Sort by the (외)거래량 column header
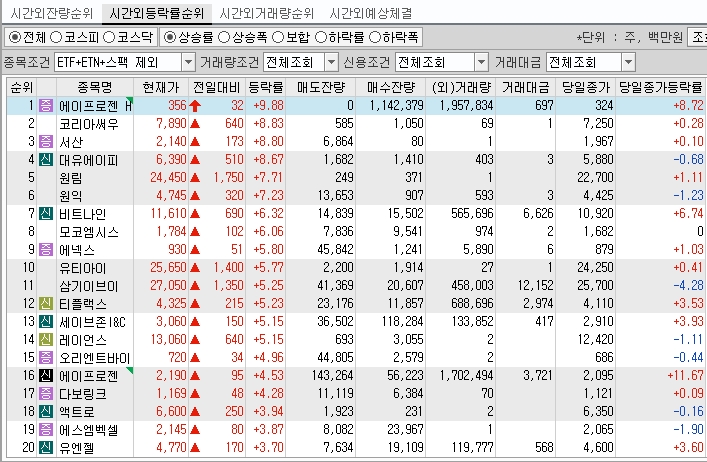 (x=461, y=87)
